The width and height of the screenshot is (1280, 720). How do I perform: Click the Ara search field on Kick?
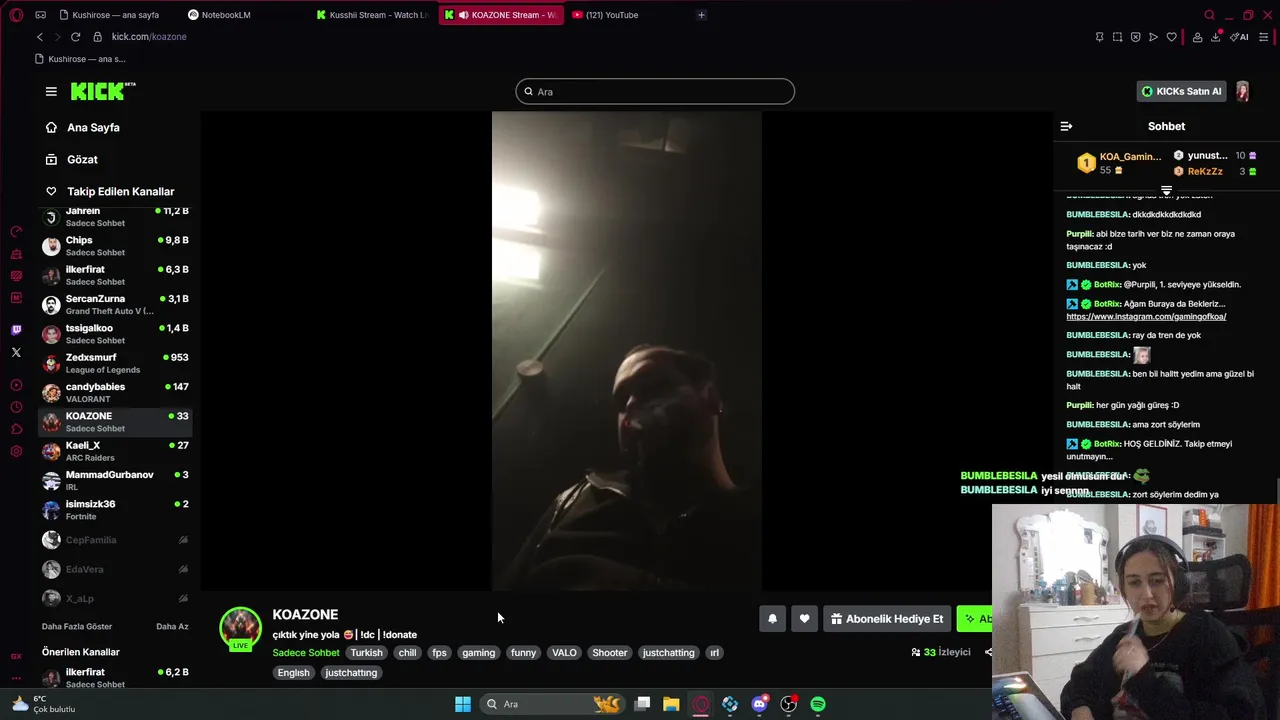(x=655, y=92)
